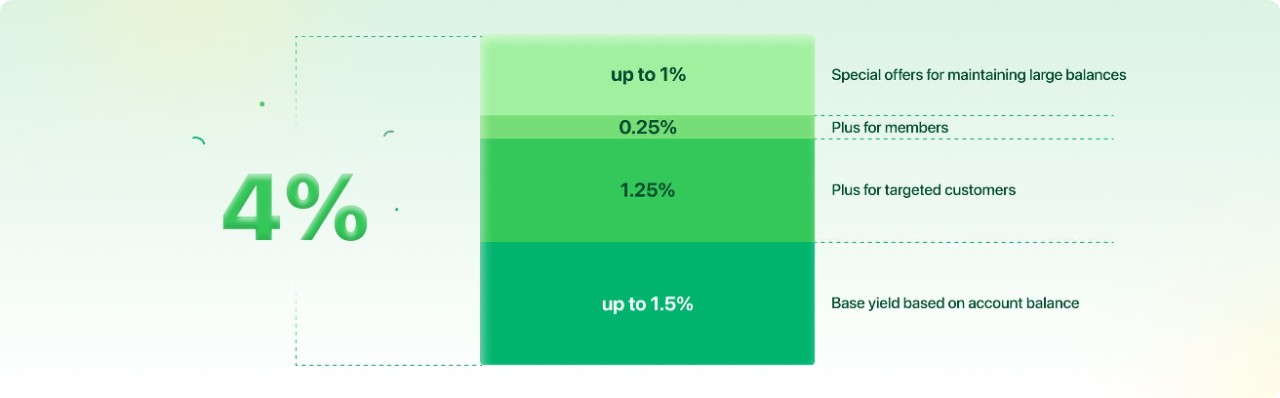Viewport: 1280px width, 398px height.
Task: Click the curved arc left of 4%
Action: click(x=198, y=141)
